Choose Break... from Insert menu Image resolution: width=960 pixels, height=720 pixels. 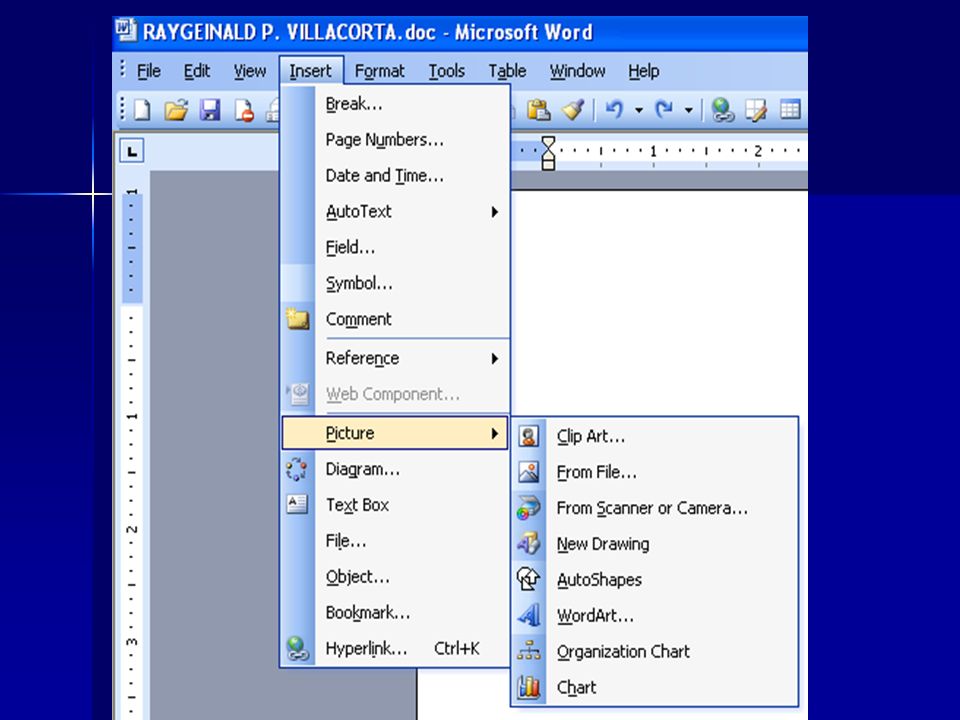pyautogui.click(x=395, y=104)
